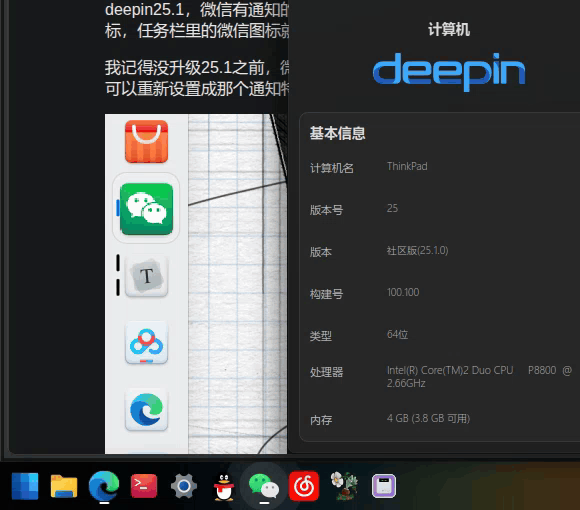
Task: Click the type value 64位
Action: pos(397,334)
